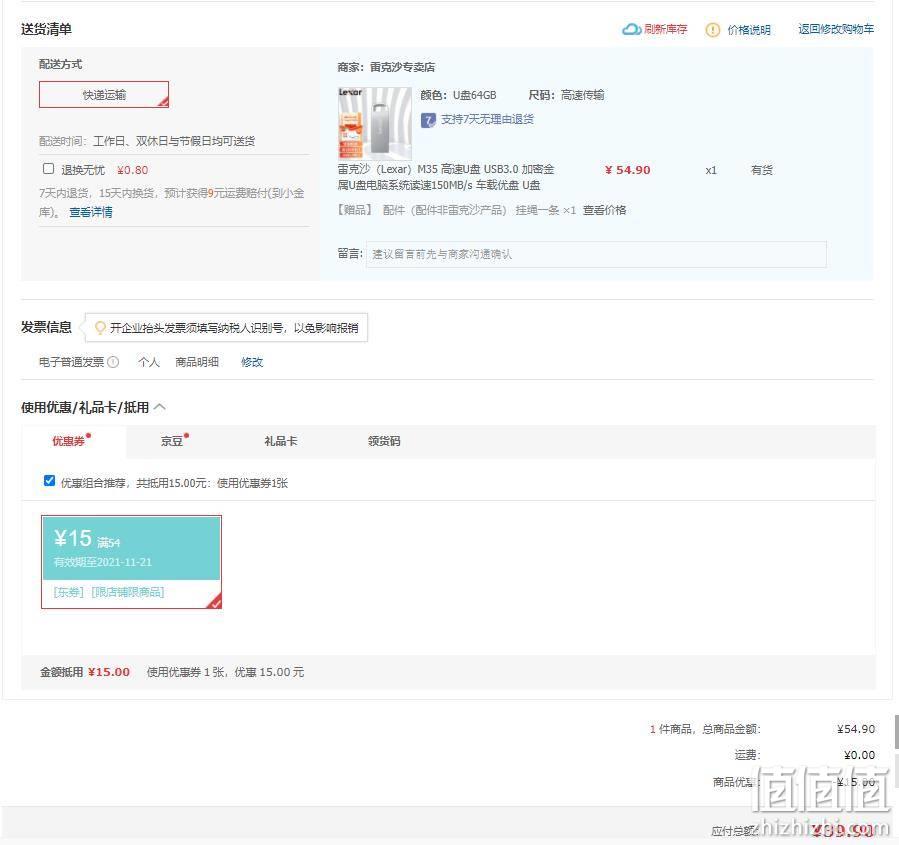This screenshot has height=845, width=899.
Task: Select the ¥15 满54 coupon card
Action: click(131, 562)
